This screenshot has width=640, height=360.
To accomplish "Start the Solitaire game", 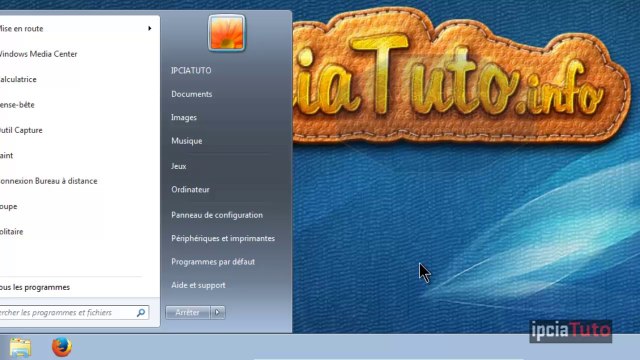I will pyautogui.click(x=11, y=232).
